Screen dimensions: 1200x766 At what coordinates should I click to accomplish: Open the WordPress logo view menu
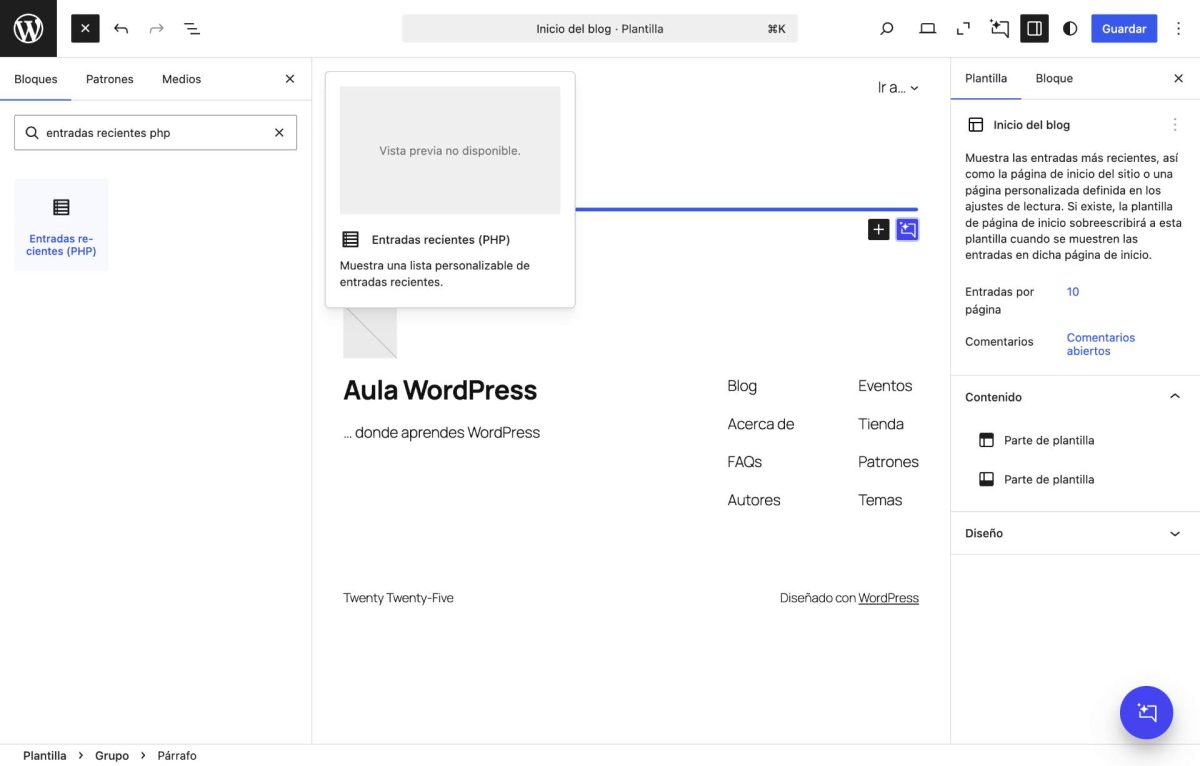(x=27, y=27)
